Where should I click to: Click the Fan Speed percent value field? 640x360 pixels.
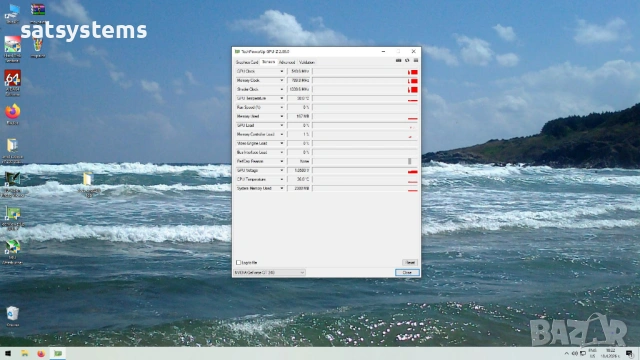coord(299,107)
